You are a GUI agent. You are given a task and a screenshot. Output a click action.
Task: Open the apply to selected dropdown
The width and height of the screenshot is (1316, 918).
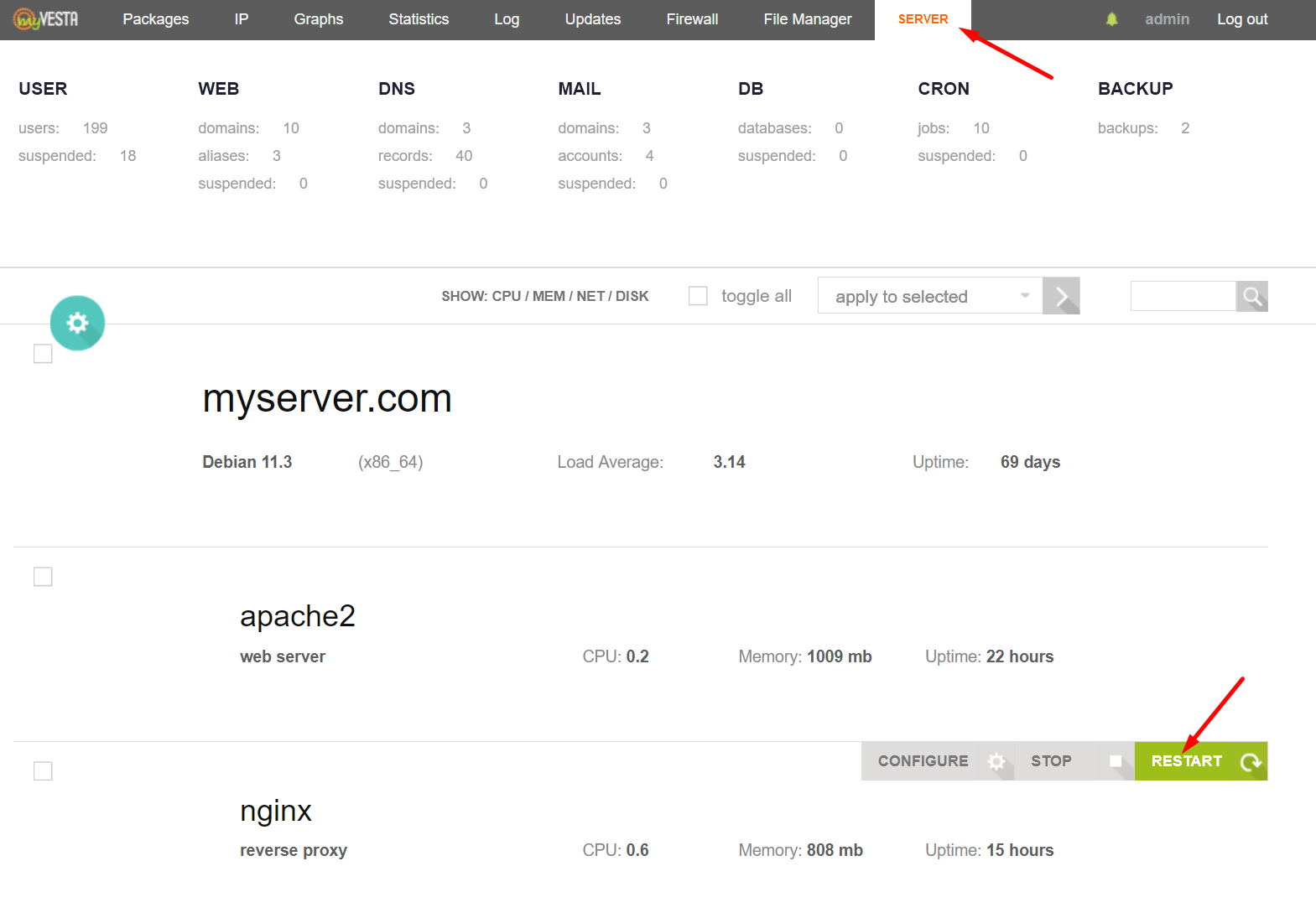tap(930, 296)
